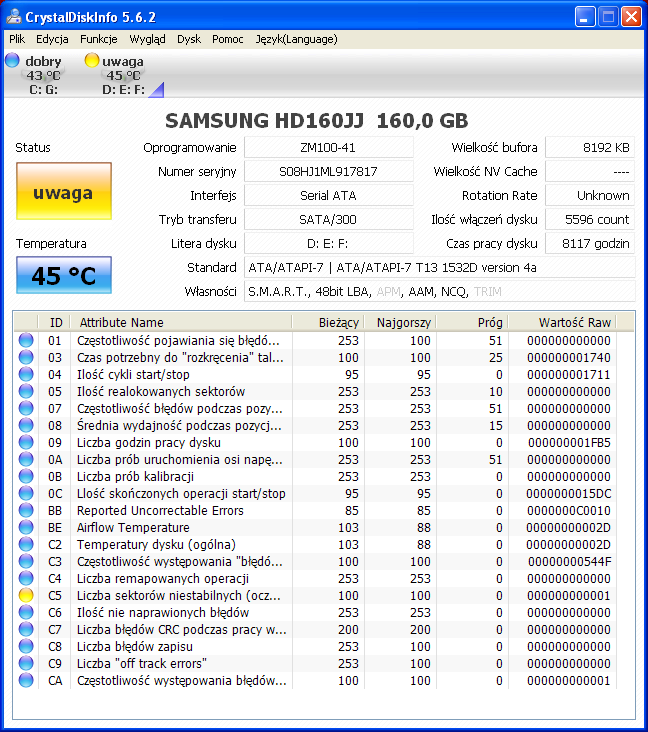Click the SATA/300 transfer mode field
Image resolution: width=648 pixels, height=732 pixels.
pos(328,219)
